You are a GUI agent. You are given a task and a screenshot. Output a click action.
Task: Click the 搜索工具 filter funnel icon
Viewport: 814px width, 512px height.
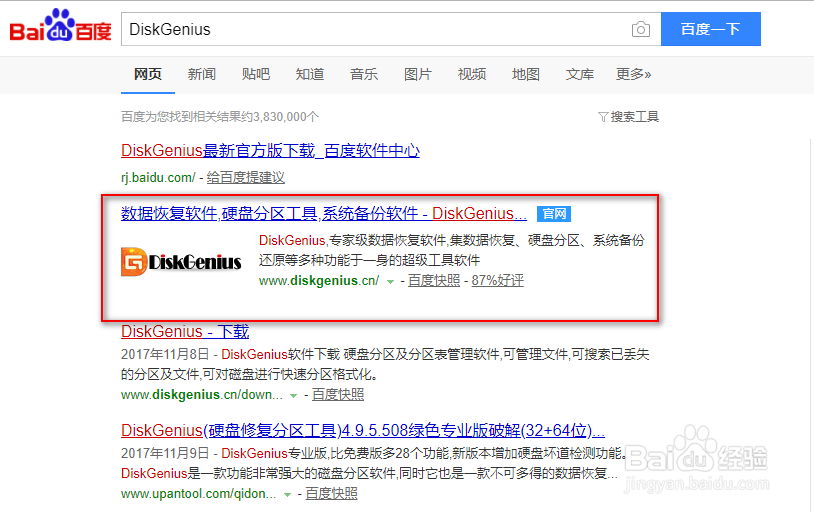603,117
